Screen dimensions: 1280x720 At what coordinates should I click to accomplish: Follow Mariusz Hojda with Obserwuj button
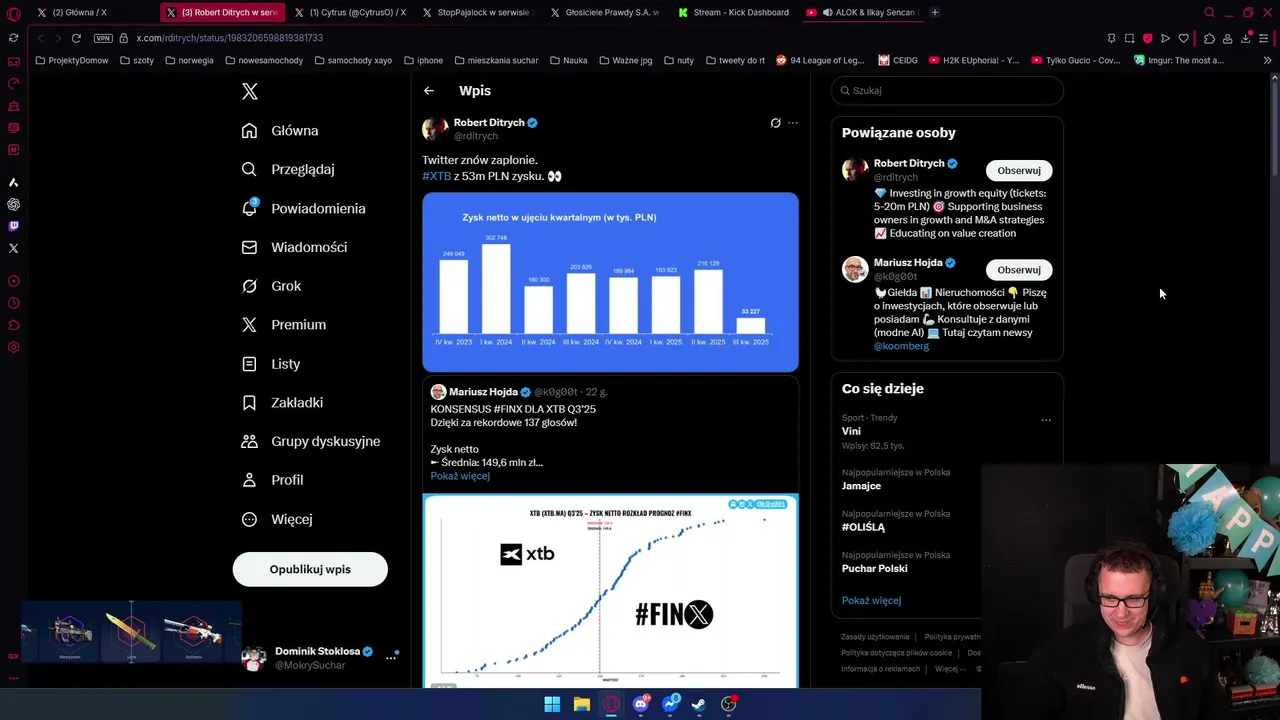(x=1019, y=270)
